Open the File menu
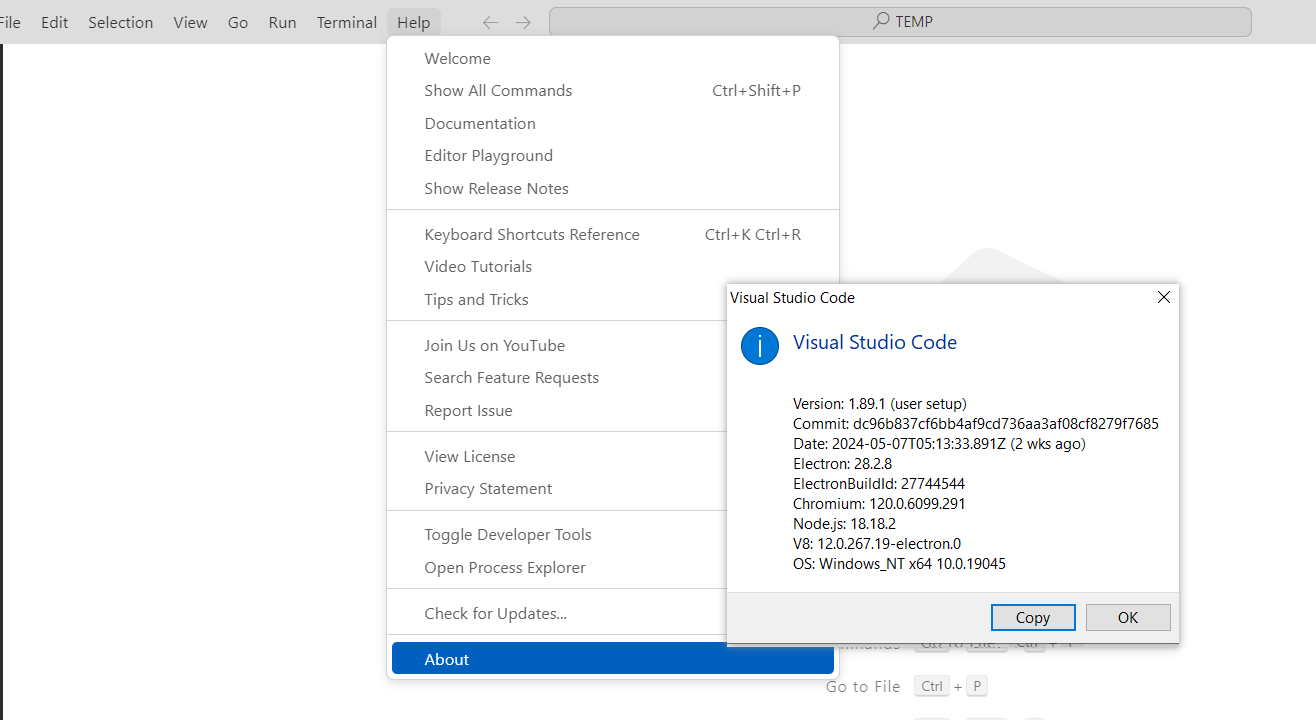 10,22
